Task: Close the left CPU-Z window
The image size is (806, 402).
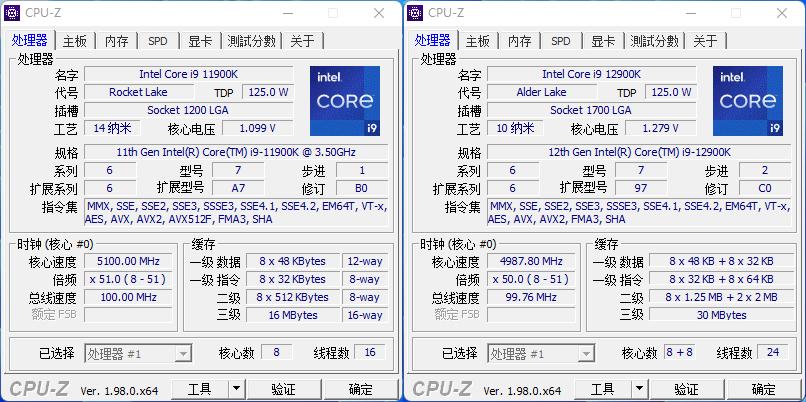Action: tap(379, 13)
